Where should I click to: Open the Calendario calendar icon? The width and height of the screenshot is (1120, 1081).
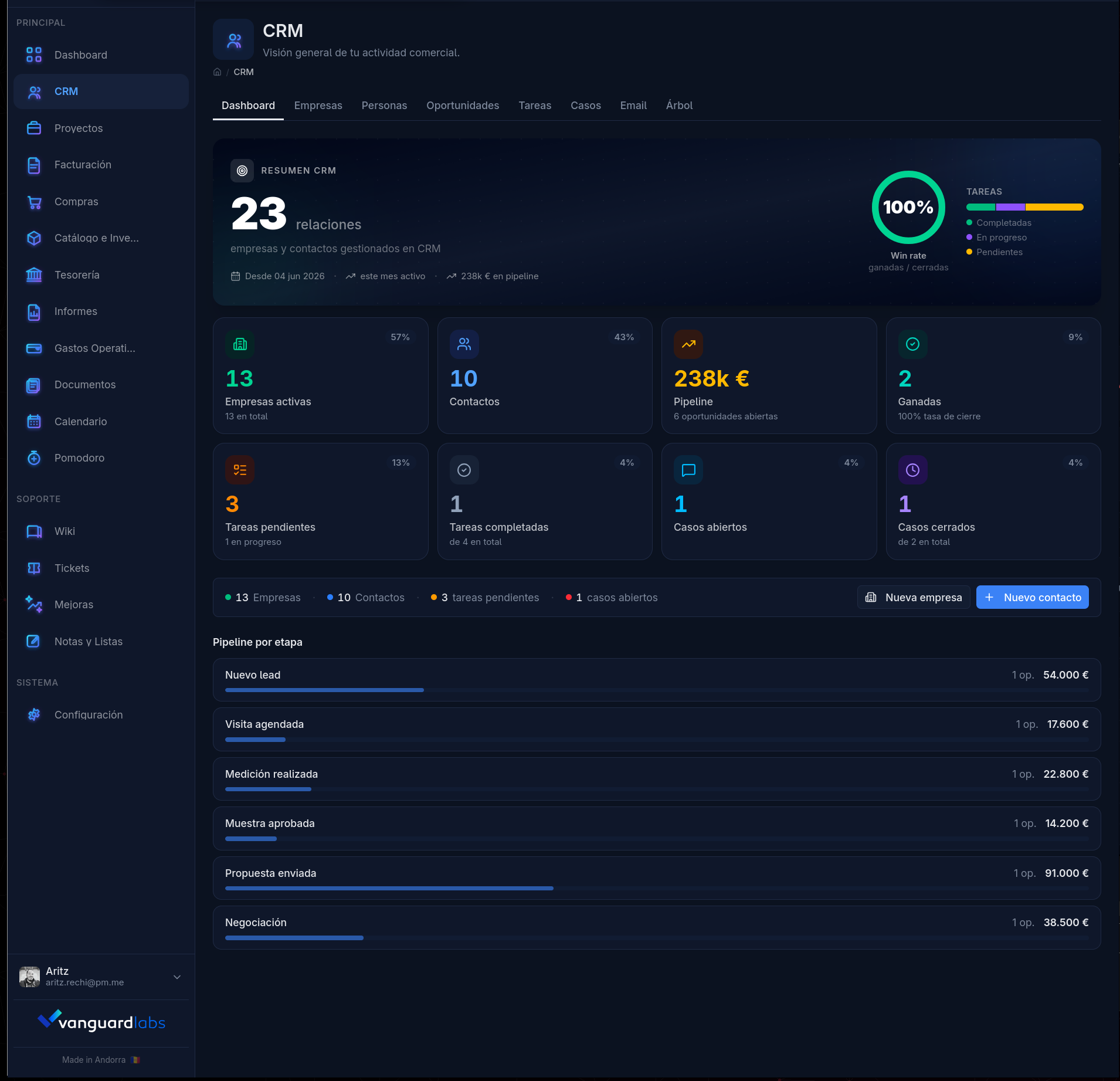tap(34, 422)
